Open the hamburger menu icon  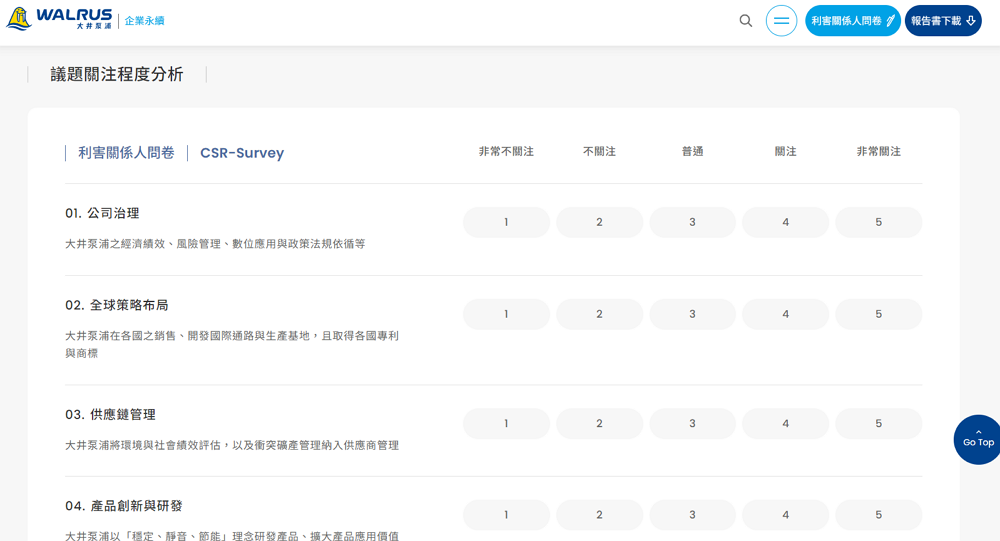tap(781, 21)
